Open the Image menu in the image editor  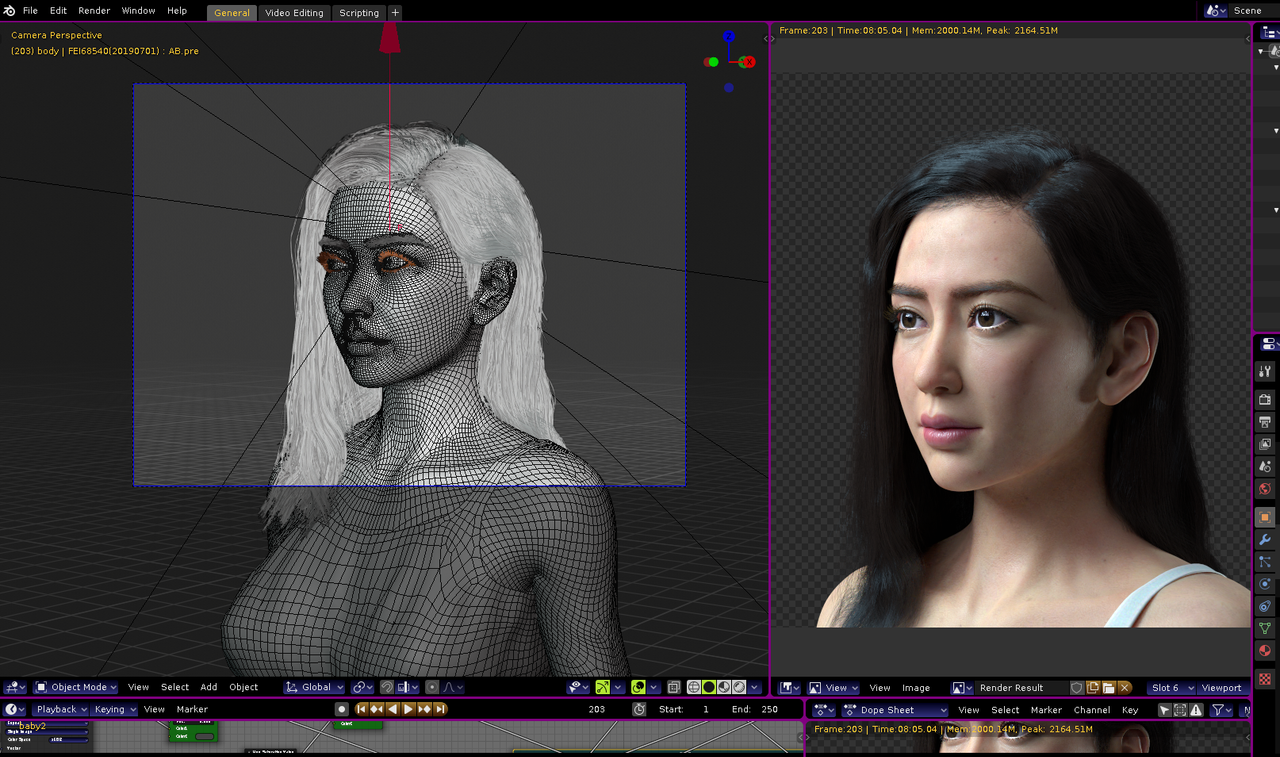click(916, 688)
